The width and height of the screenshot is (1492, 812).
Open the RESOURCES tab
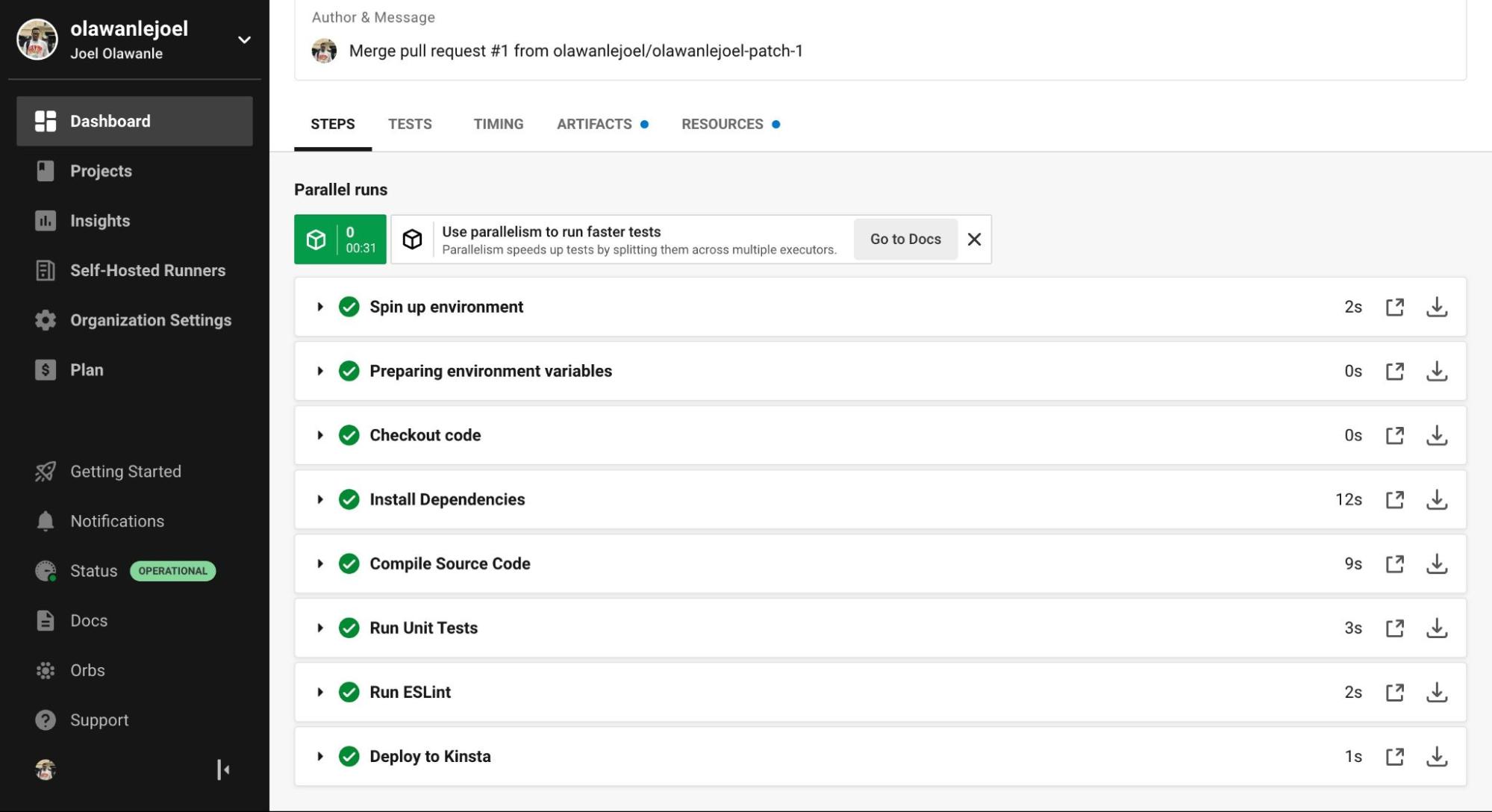click(x=722, y=124)
